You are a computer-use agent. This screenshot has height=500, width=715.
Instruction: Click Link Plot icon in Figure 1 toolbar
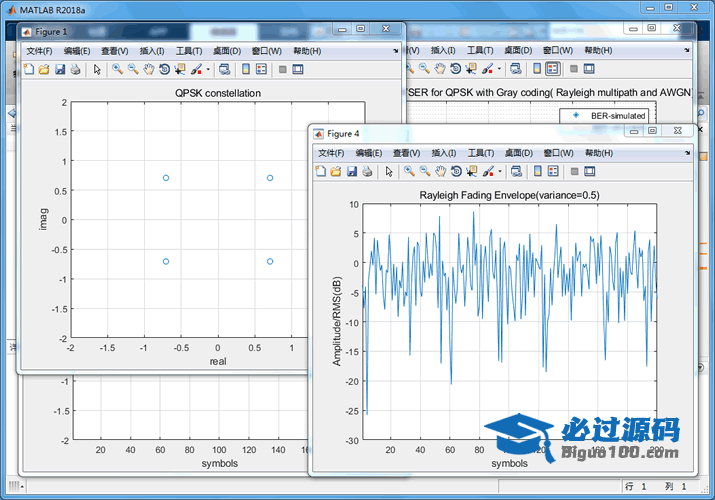click(224, 69)
